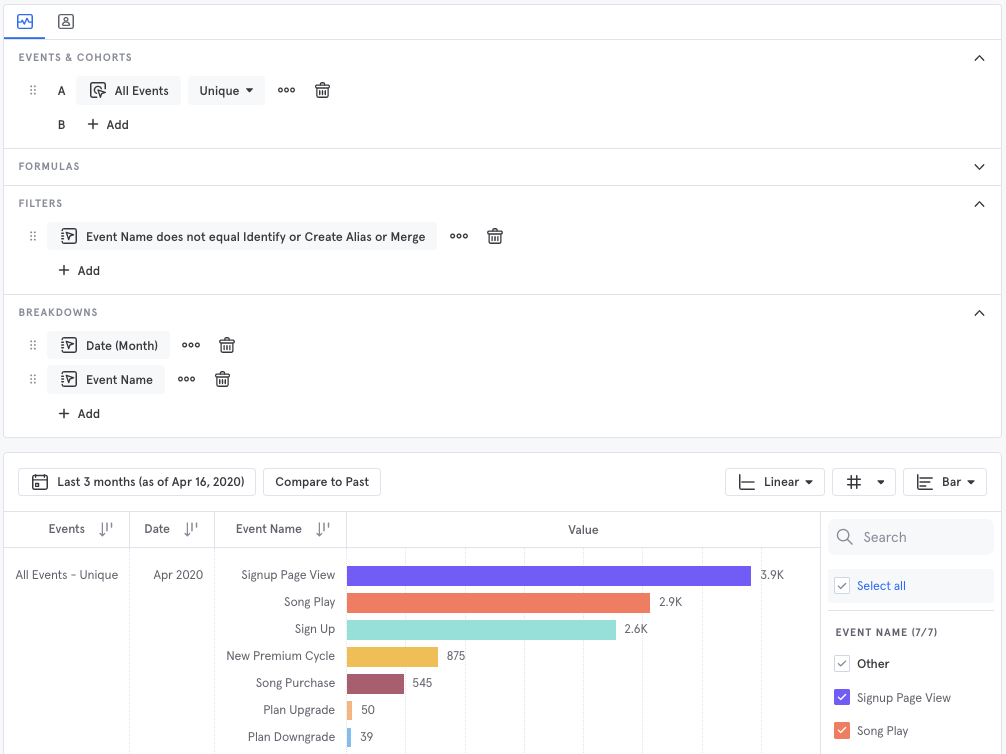
Task: Click the purple Signup Page View bar
Action: click(x=548, y=576)
